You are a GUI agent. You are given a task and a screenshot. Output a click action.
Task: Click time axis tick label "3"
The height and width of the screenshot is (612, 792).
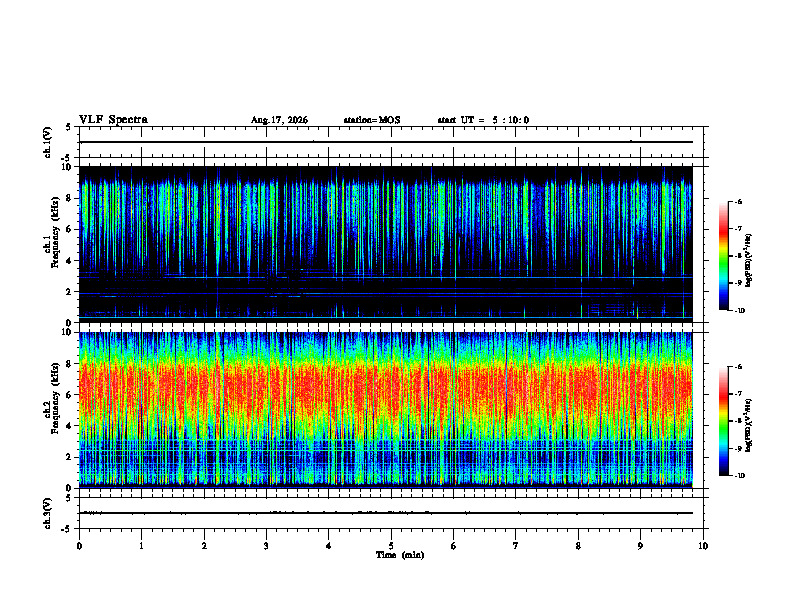(266, 546)
